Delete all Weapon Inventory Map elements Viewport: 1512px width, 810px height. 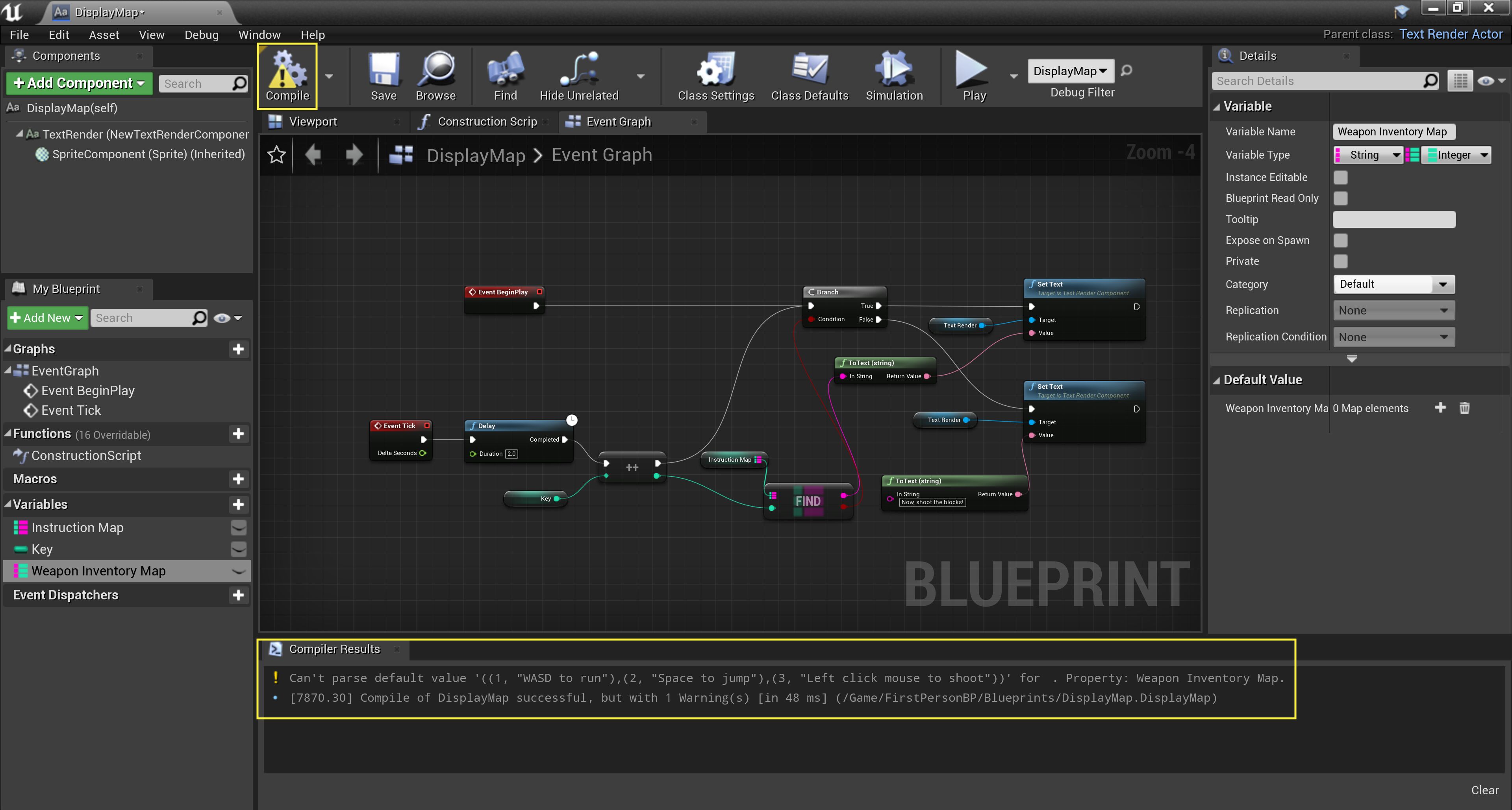pos(1464,408)
